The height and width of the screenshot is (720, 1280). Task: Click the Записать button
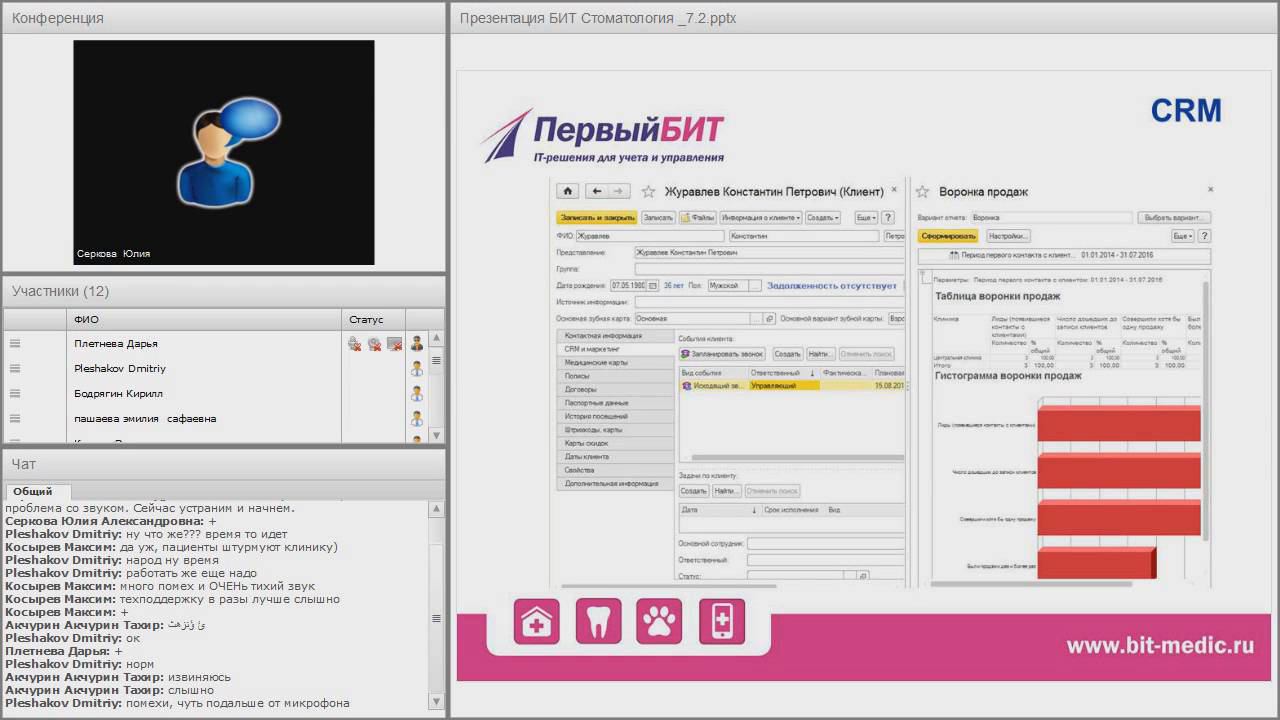(658, 217)
